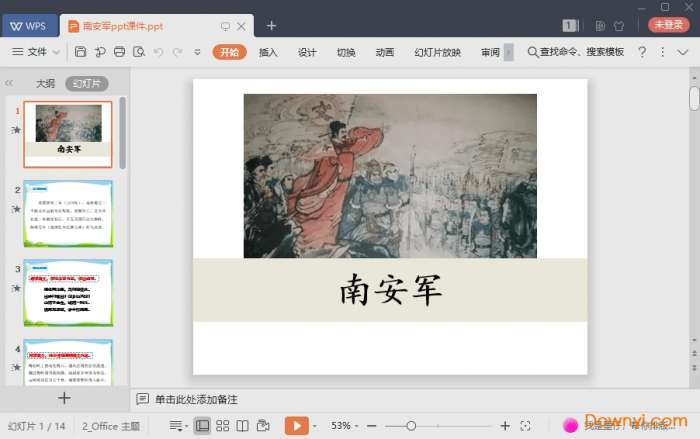This screenshot has height=439, width=700.
Task: Click the 查找命令、搜索模板 search box
Action: [x=575, y=52]
